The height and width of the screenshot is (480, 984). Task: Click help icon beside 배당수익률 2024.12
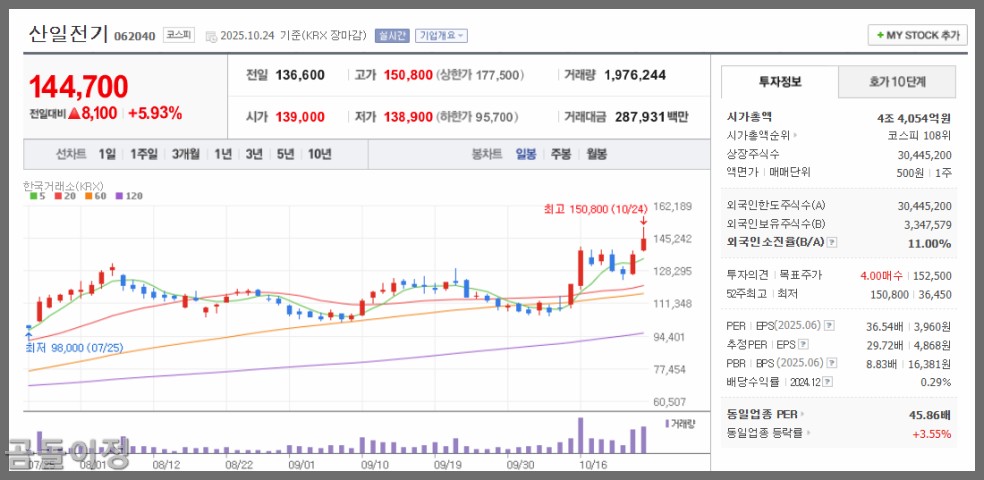829,381
